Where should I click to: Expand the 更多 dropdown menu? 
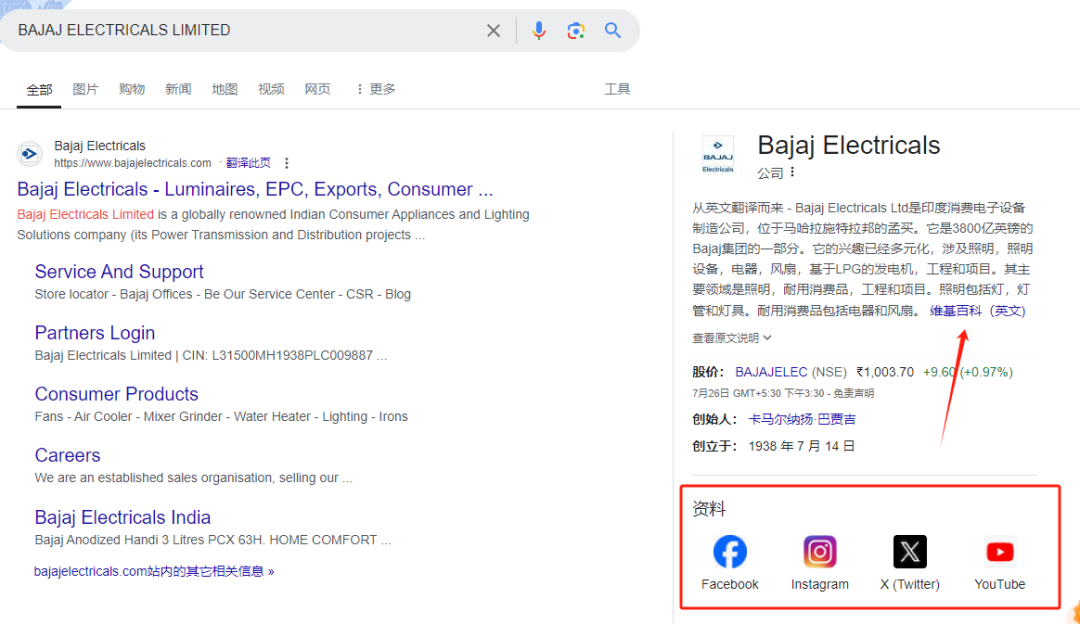click(376, 90)
